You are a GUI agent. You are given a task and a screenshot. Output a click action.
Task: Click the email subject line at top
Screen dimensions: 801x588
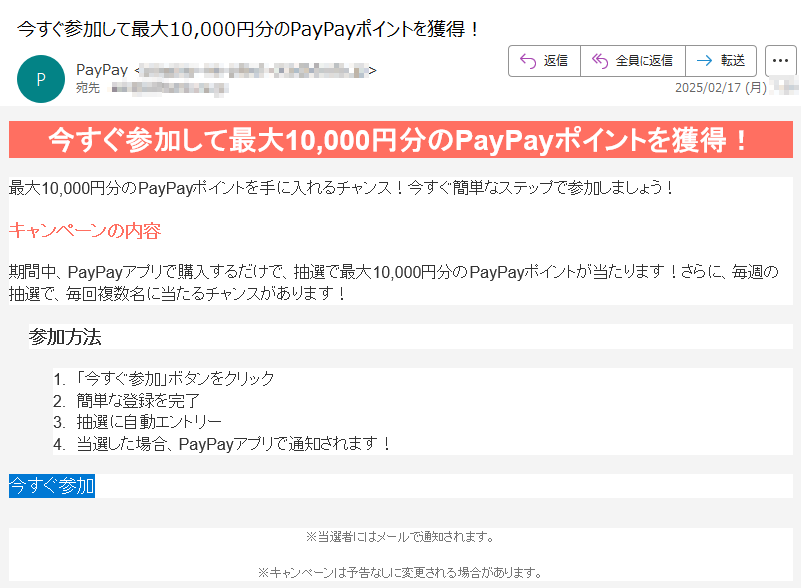click(x=248, y=29)
